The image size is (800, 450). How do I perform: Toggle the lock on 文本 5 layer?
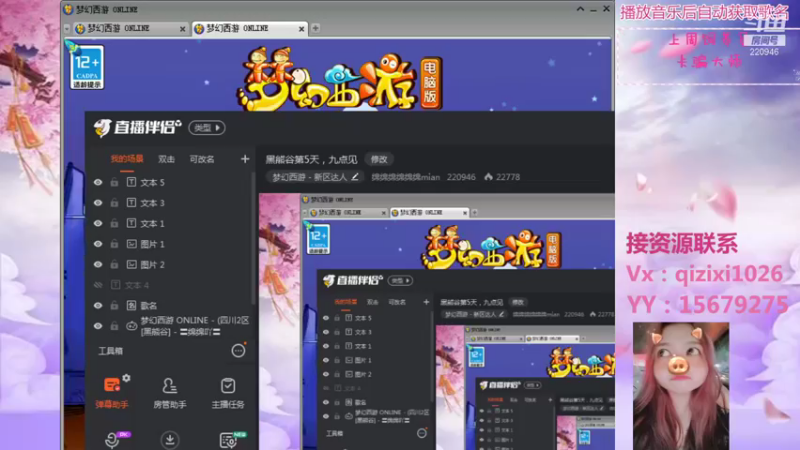point(114,182)
